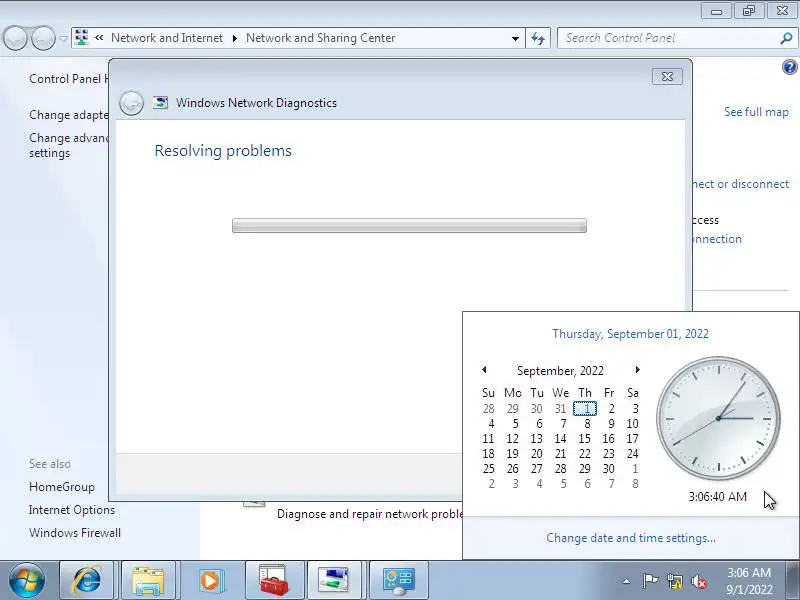Go to previous month in calendar
The image size is (800, 600).
pyautogui.click(x=484, y=369)
